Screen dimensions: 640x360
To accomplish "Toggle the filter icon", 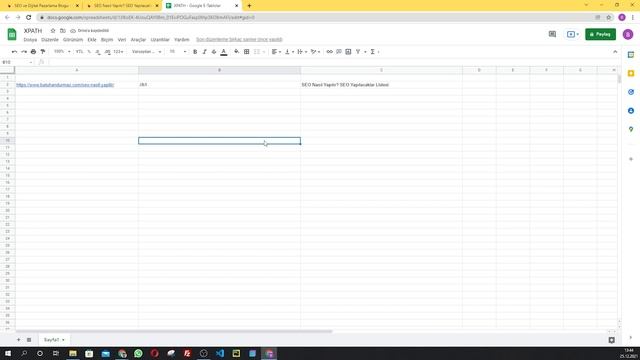I will click(x=358, y=52).
